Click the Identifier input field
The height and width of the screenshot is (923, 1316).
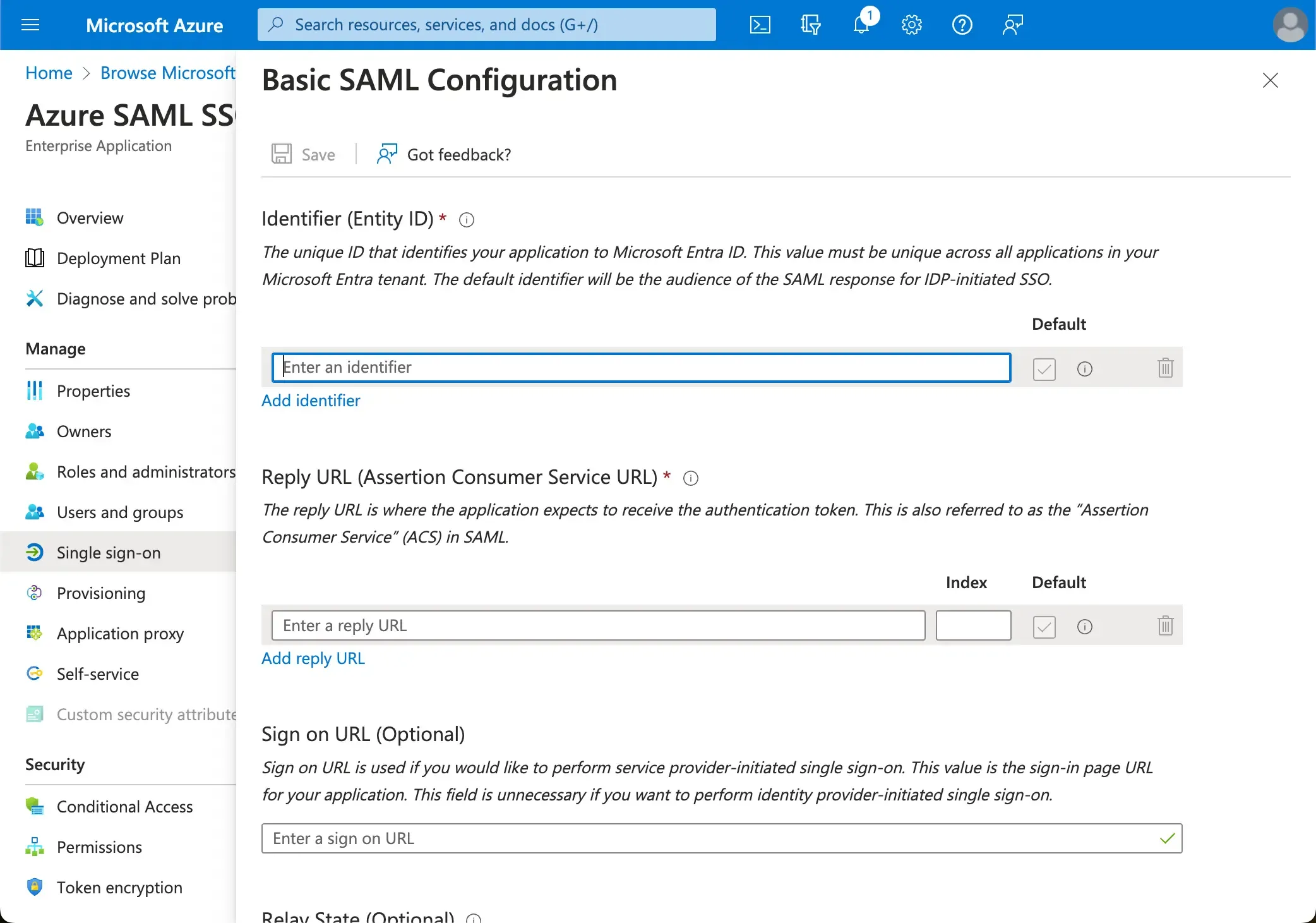click(641, 367)
